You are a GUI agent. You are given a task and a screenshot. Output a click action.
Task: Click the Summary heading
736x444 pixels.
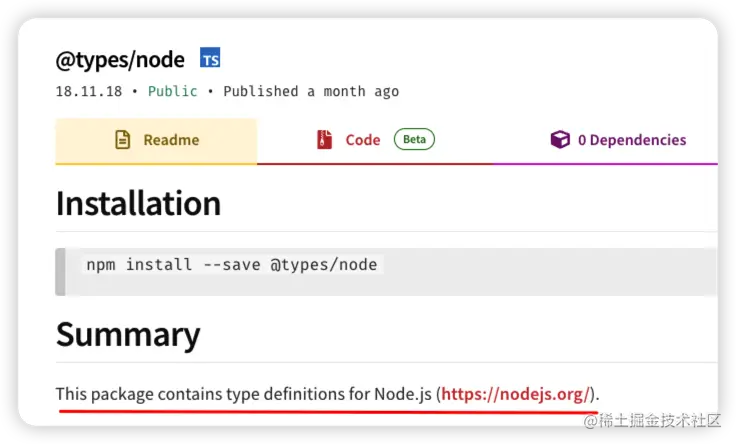[128, 335]
